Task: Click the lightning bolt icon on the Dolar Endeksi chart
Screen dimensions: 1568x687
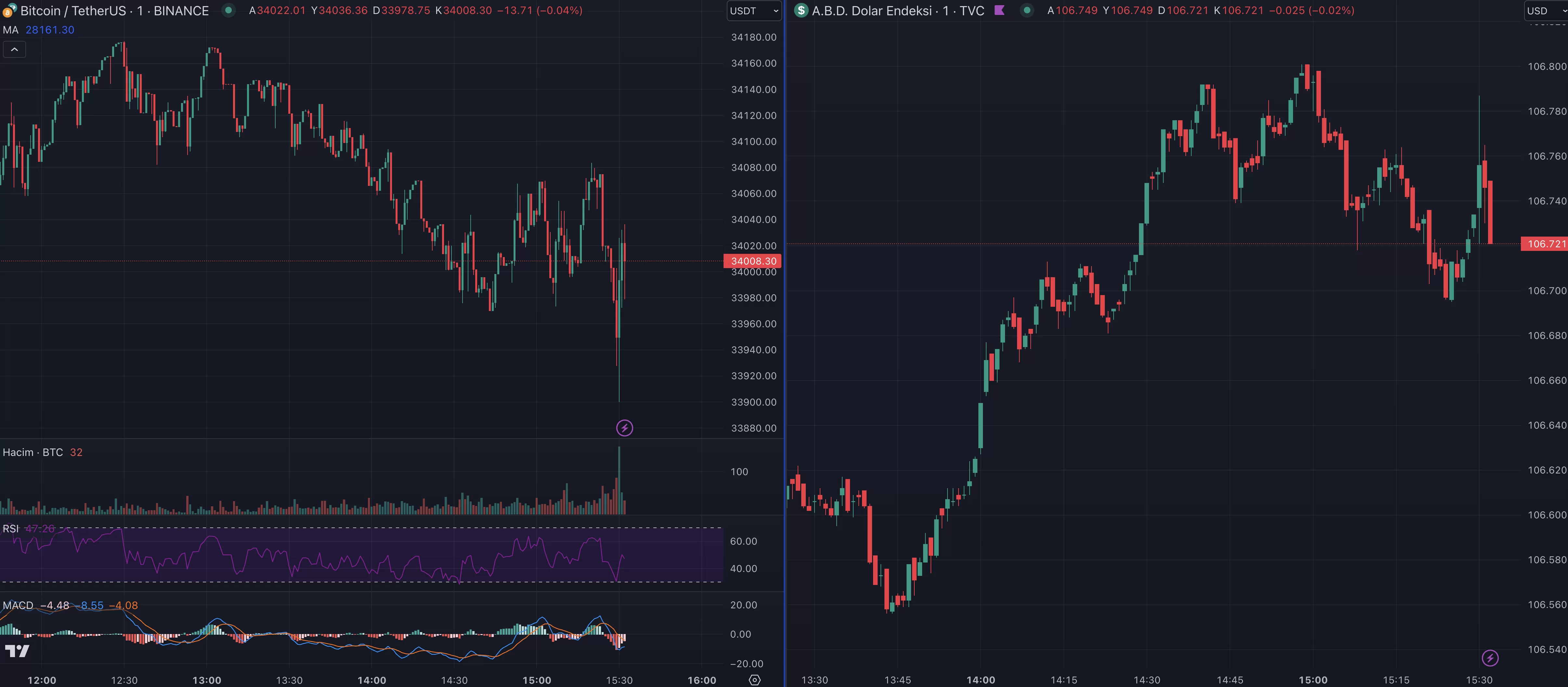Action: (x=1489, y=658)
